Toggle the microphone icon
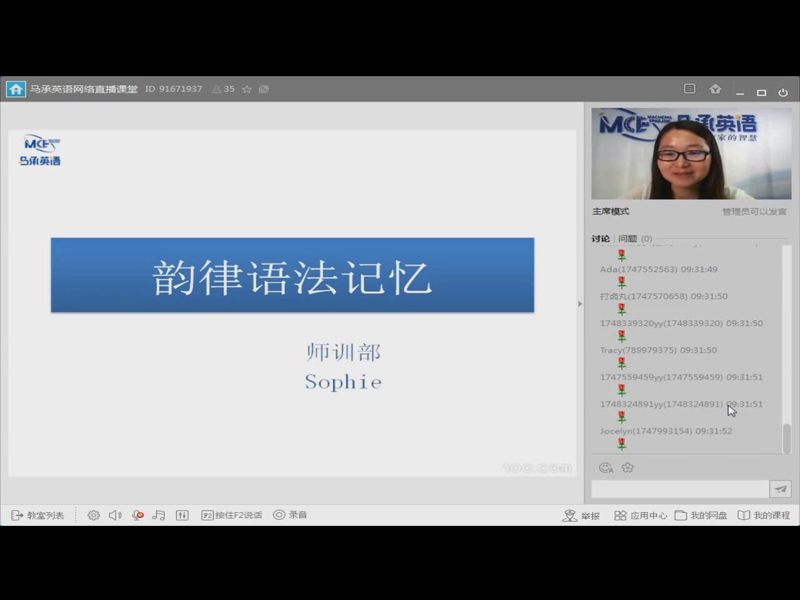Image resolution: width=800 pixels, height=600 pixels. pyautogui.click(x=138, y=515)
